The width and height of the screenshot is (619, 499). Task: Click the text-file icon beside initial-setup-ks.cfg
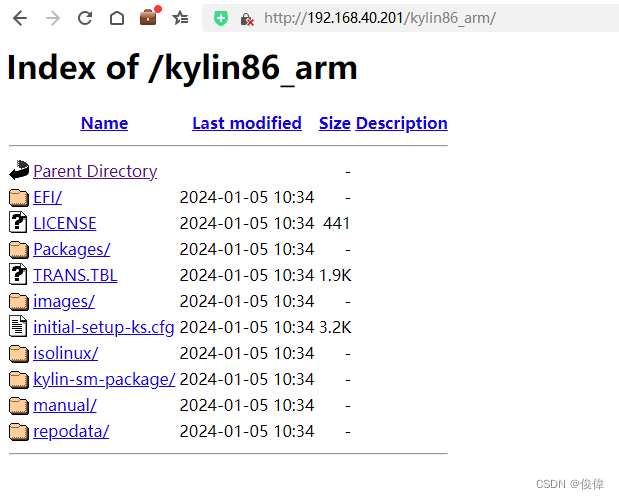pos(18,326)
